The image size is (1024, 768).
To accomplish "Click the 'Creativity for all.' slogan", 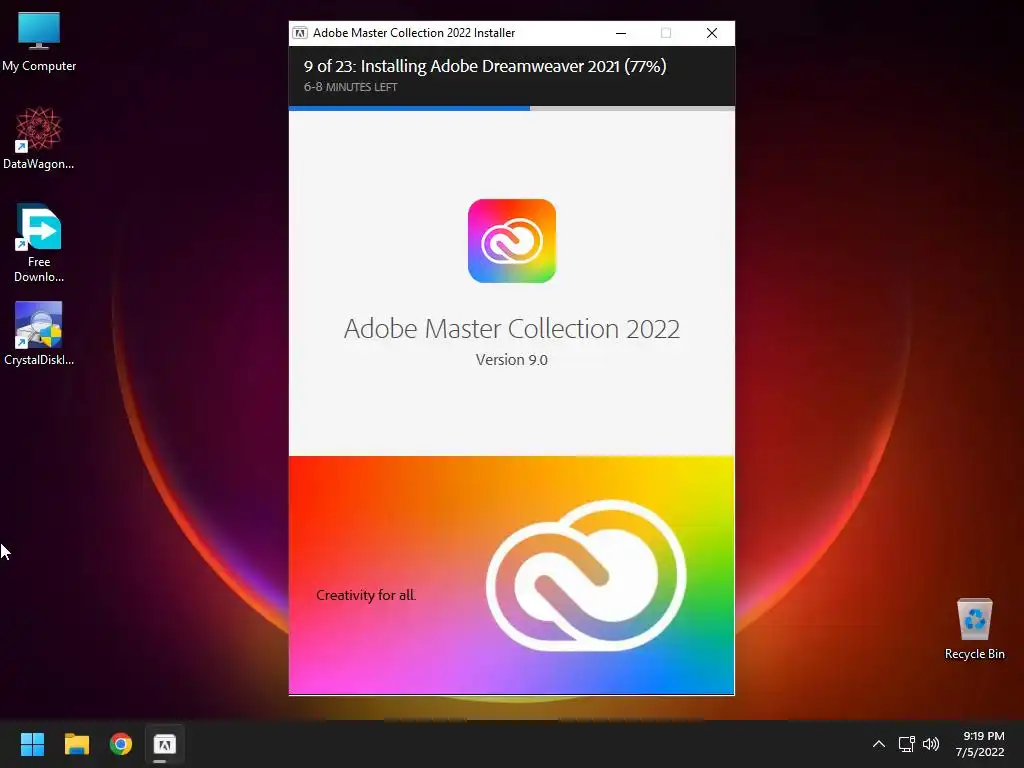I will coord(366,595).
